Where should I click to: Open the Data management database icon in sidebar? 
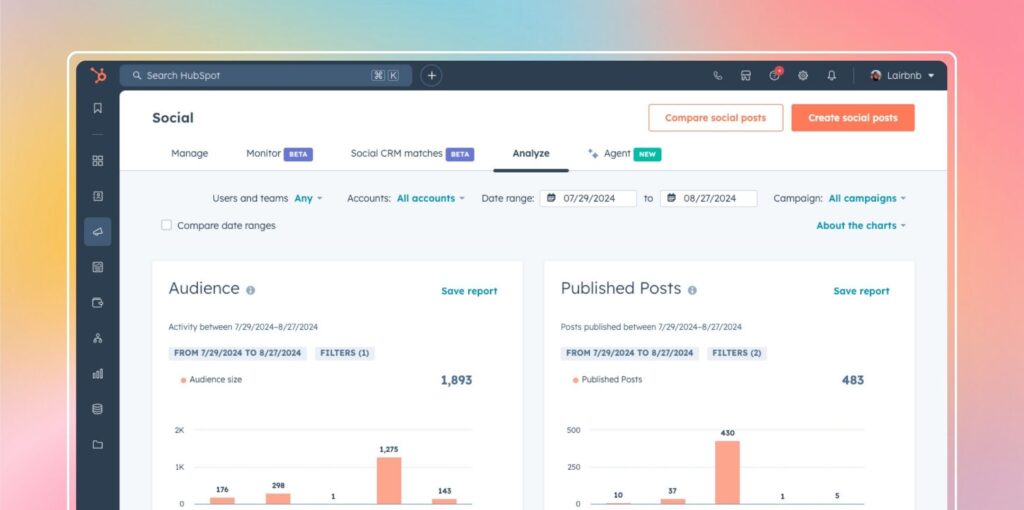[x=97, y=409]
